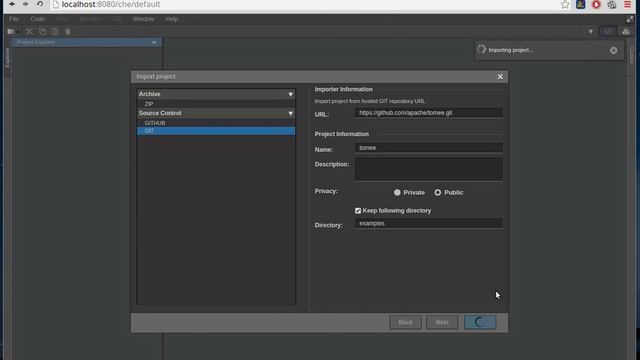This screenshot has width=640, height=360.
Task: Open the browser hamburger menu
Action: point(627,4)
